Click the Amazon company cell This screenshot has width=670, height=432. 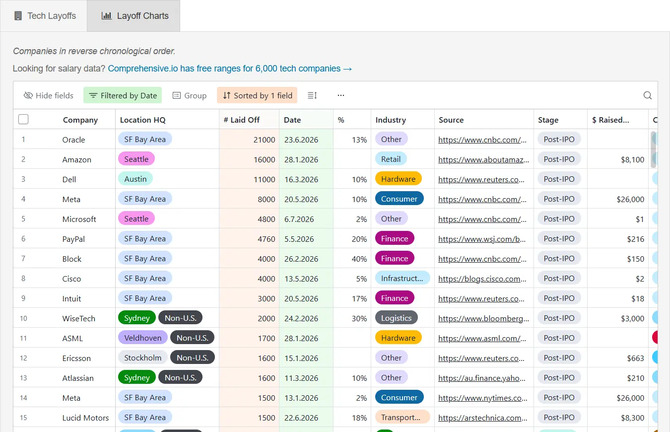click(x=77, y=159)
